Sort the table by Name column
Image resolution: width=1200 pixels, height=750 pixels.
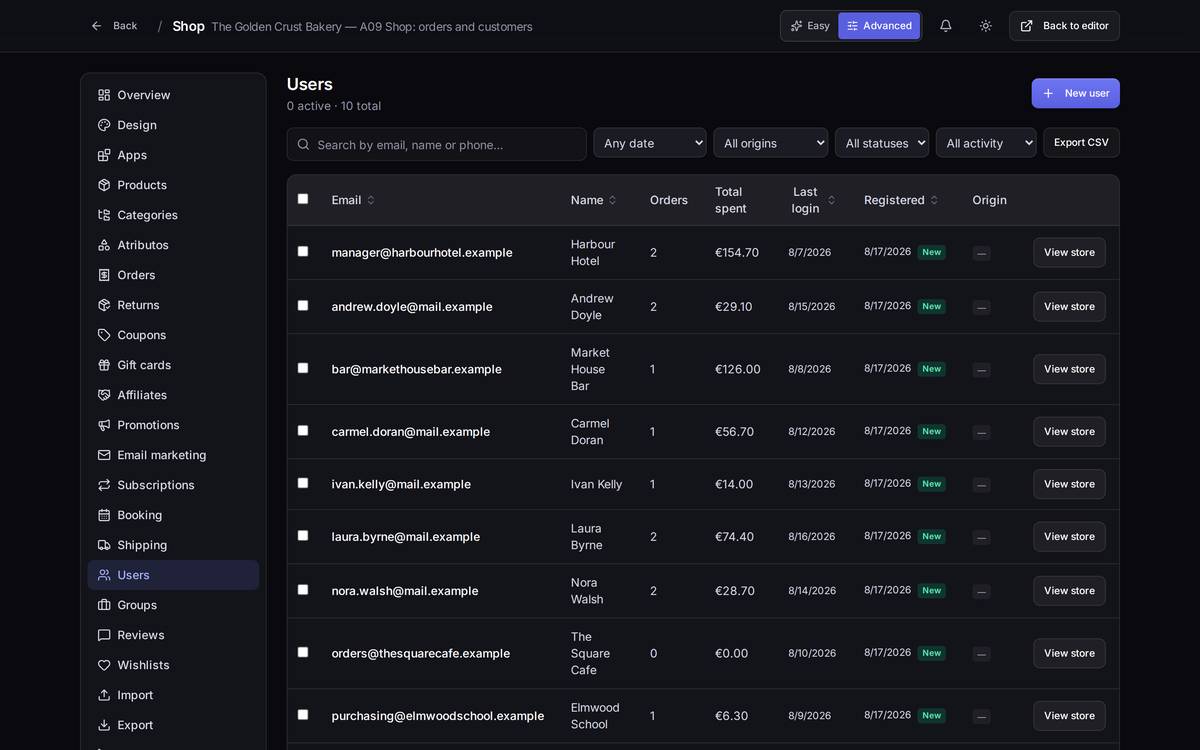click(x=594, y=200)
